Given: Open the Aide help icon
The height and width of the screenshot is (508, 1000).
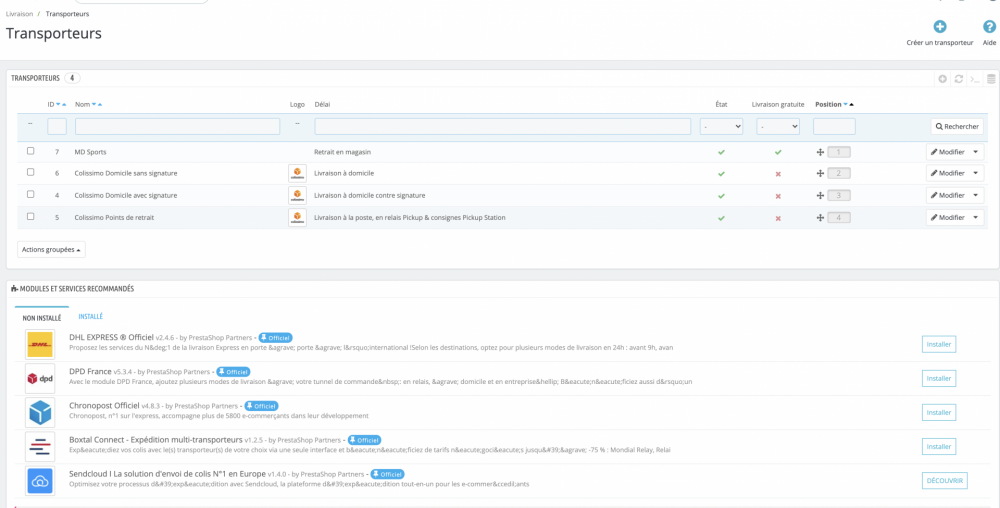Looking at the screenshot, I should [989, 27].
